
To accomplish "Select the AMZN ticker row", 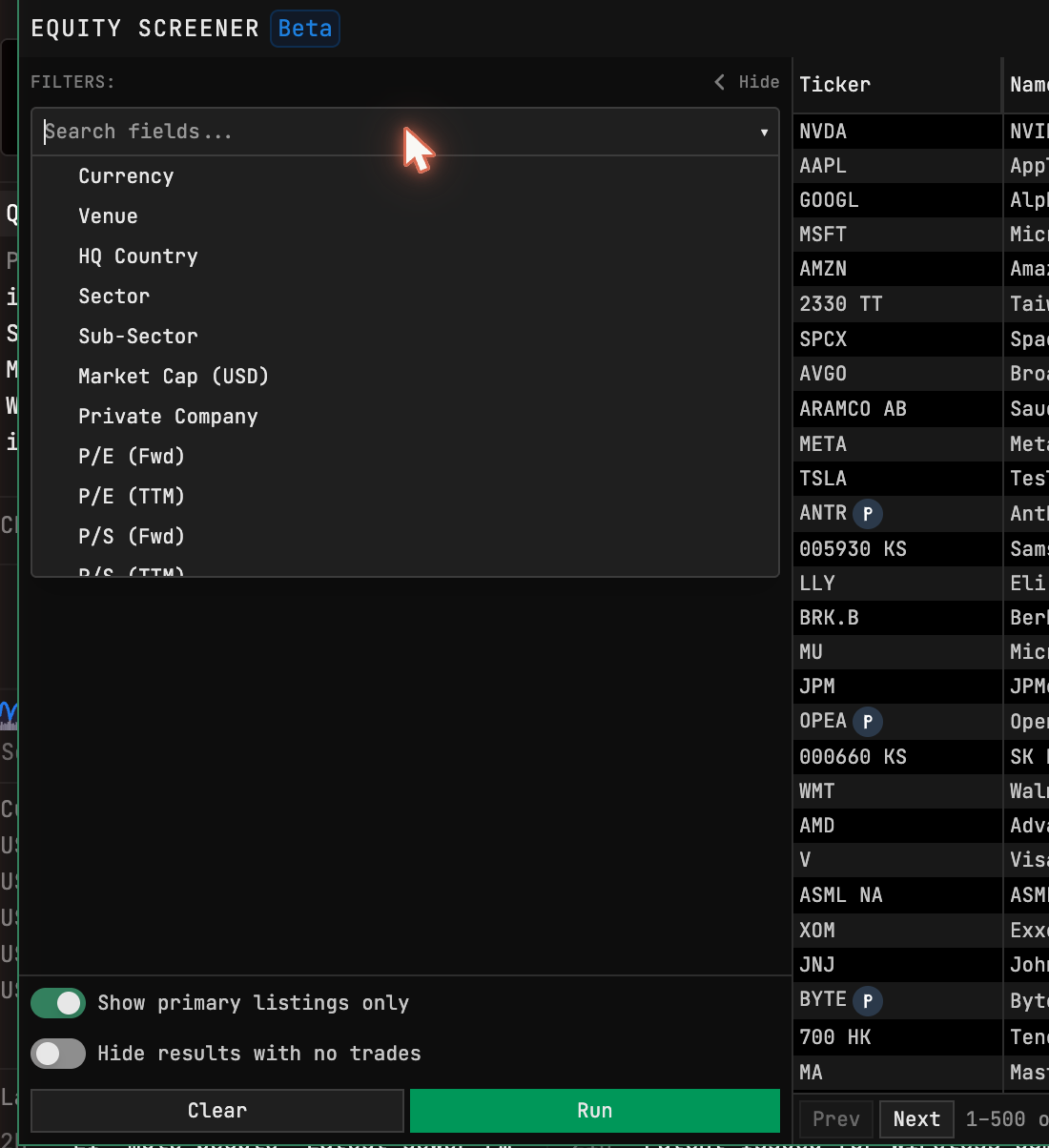I will (897, 270).
